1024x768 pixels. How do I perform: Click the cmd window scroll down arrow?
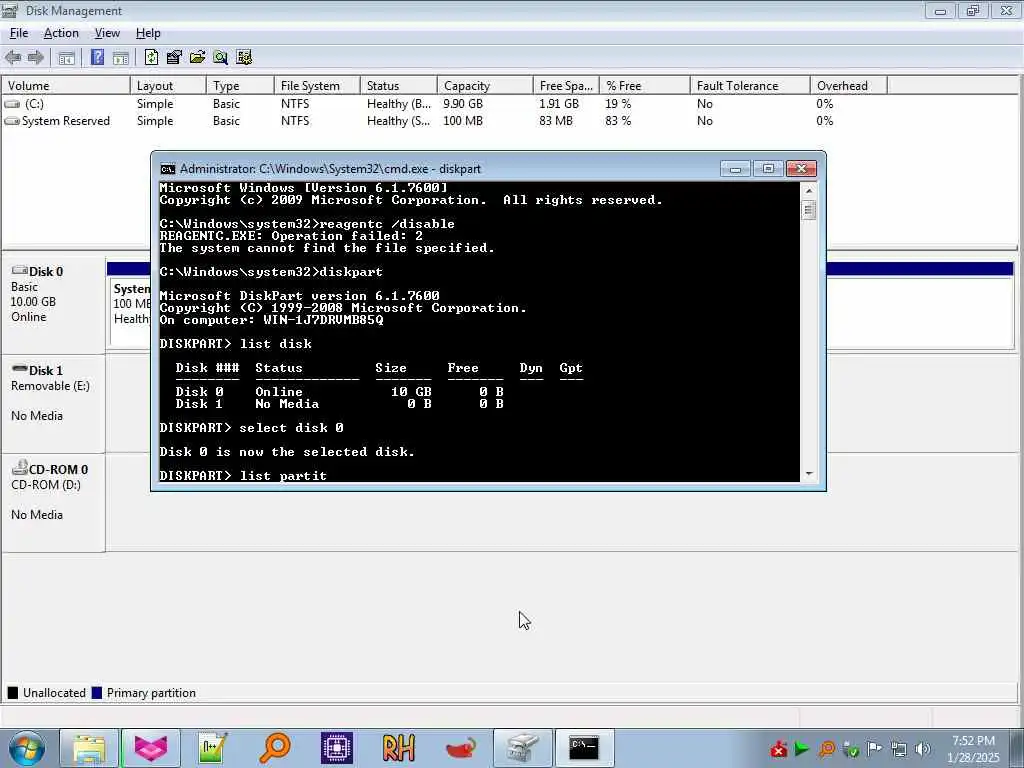[x=809, y=473]
